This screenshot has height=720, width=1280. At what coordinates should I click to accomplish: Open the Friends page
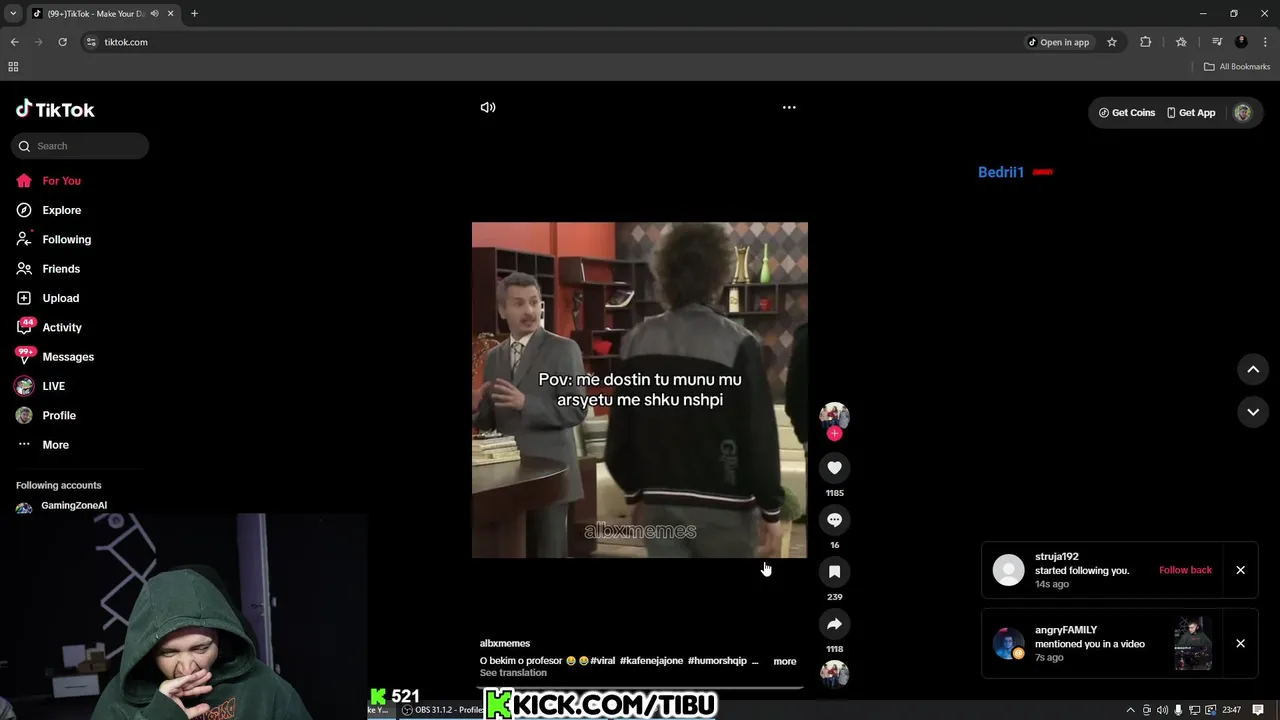pos(61,269)
